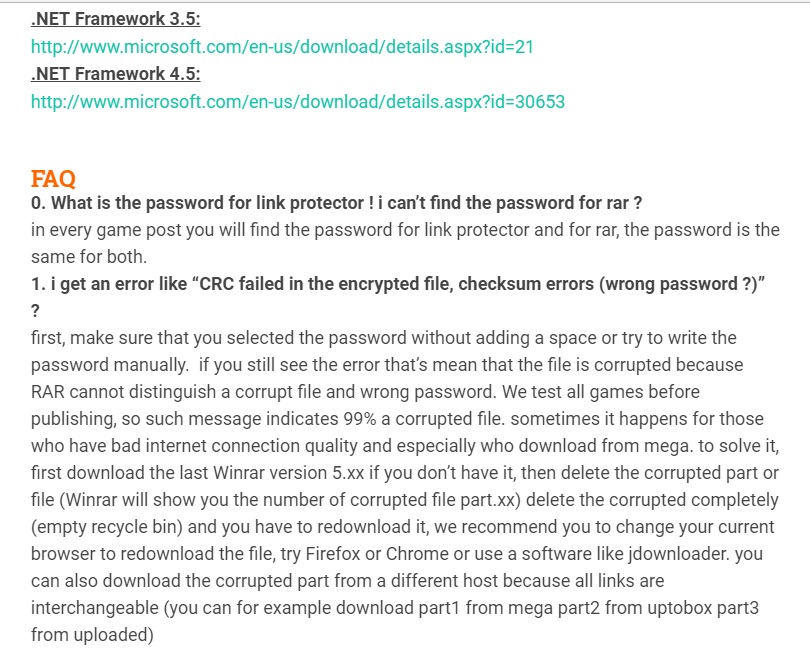Viewport: 810px width, 651px height.
Task: Click the ".NET Framework 3.5:" underlined heading
Action: tap(116, 19)
